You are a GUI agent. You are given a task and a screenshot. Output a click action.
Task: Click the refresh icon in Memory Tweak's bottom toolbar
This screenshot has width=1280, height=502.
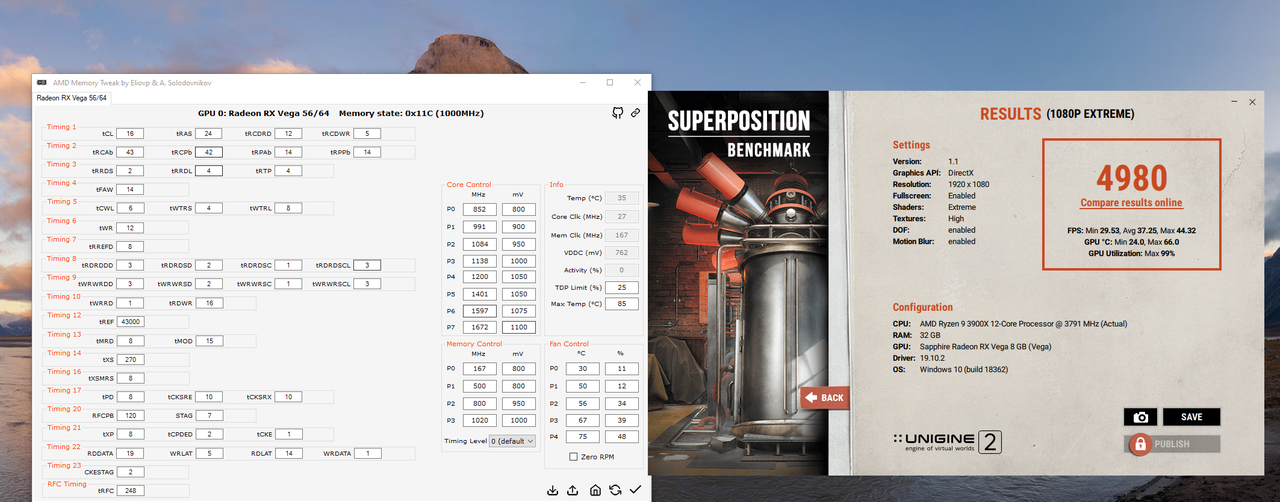pyautogui.click(x=615, y=490)
